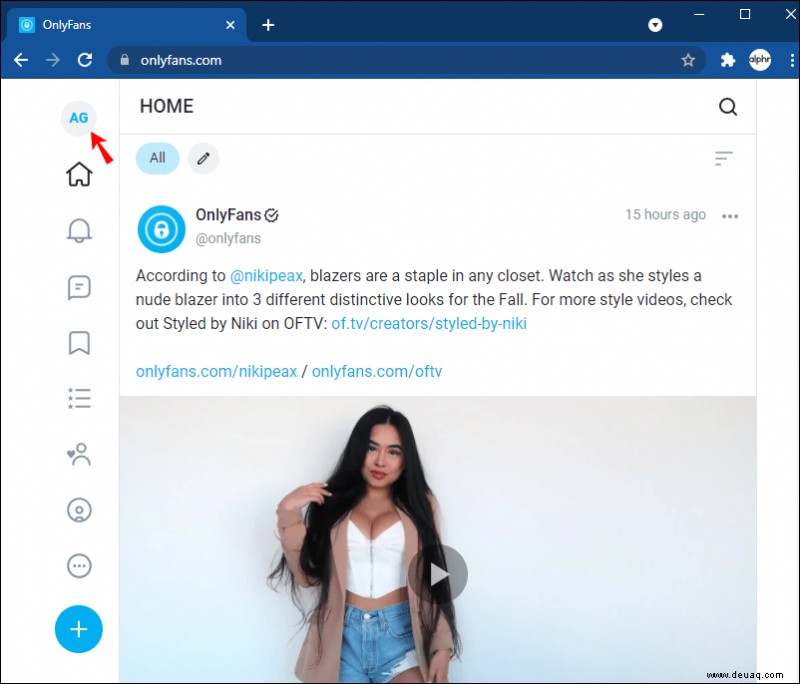Close the OnlyFans tab
Image resolution: width=800 pixels, height=684 pixels.
230,25
